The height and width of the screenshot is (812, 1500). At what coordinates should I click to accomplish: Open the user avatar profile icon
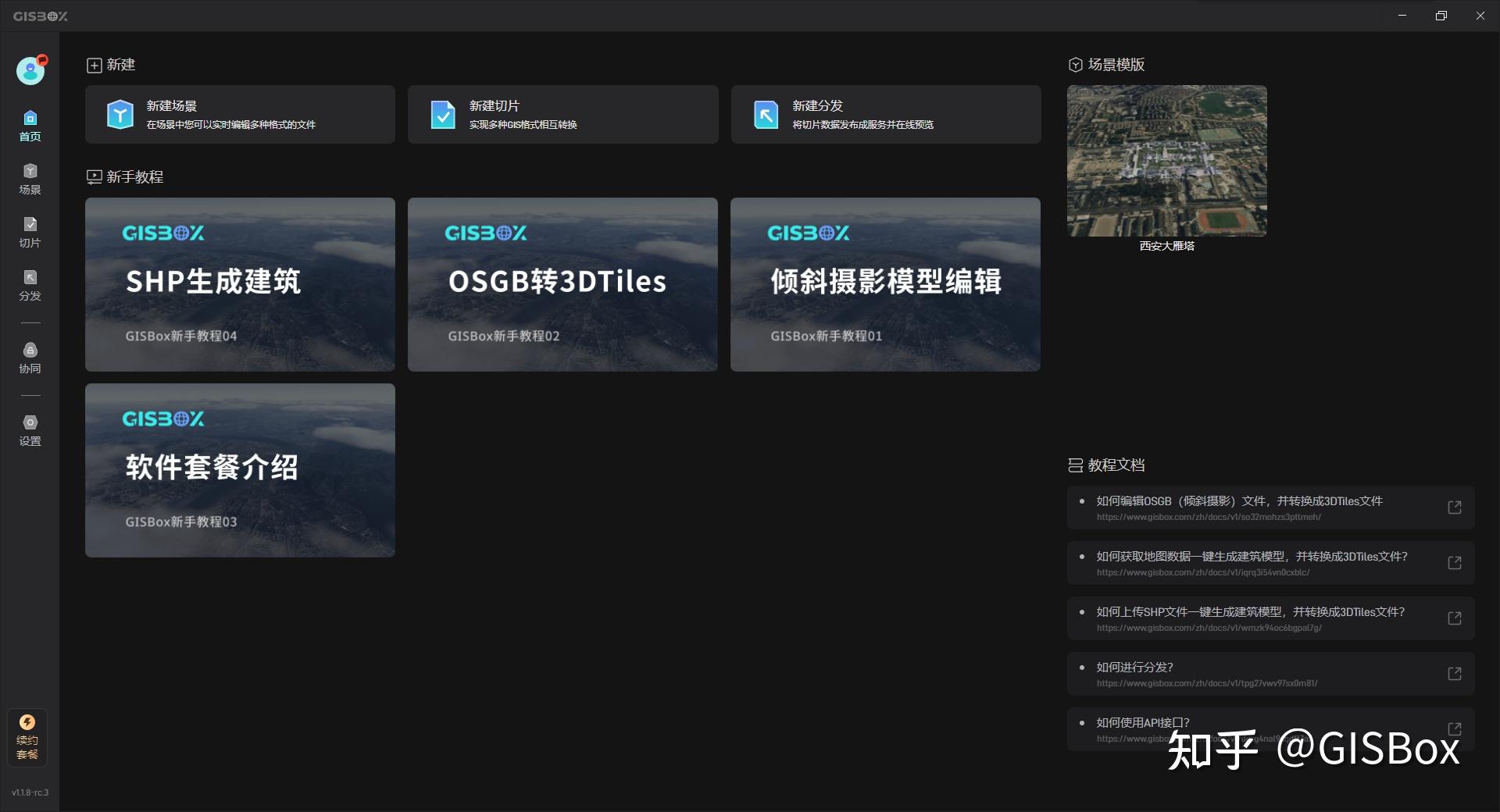point(29,70)
